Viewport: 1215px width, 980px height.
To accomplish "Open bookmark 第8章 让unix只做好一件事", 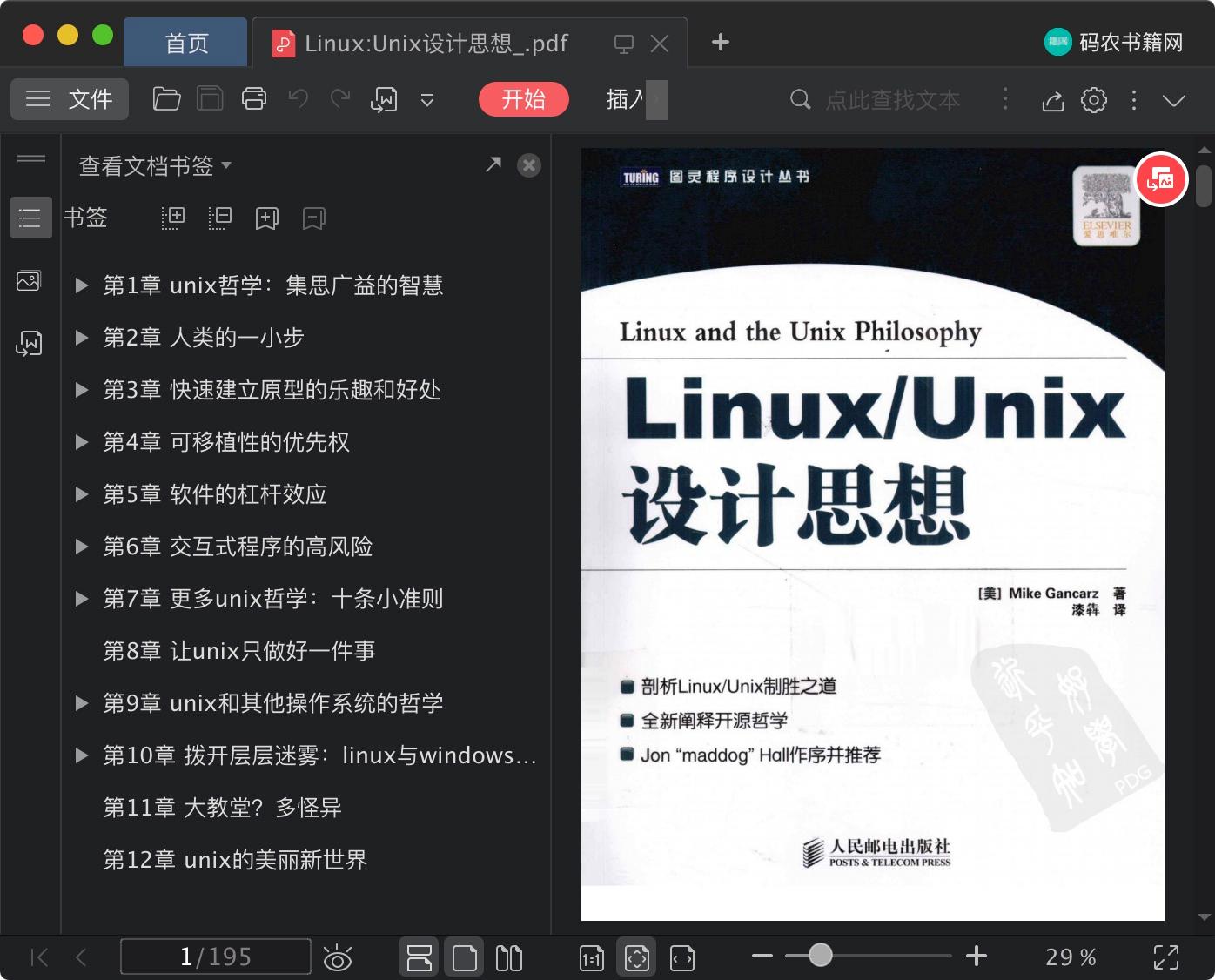I will click(239, 651).
